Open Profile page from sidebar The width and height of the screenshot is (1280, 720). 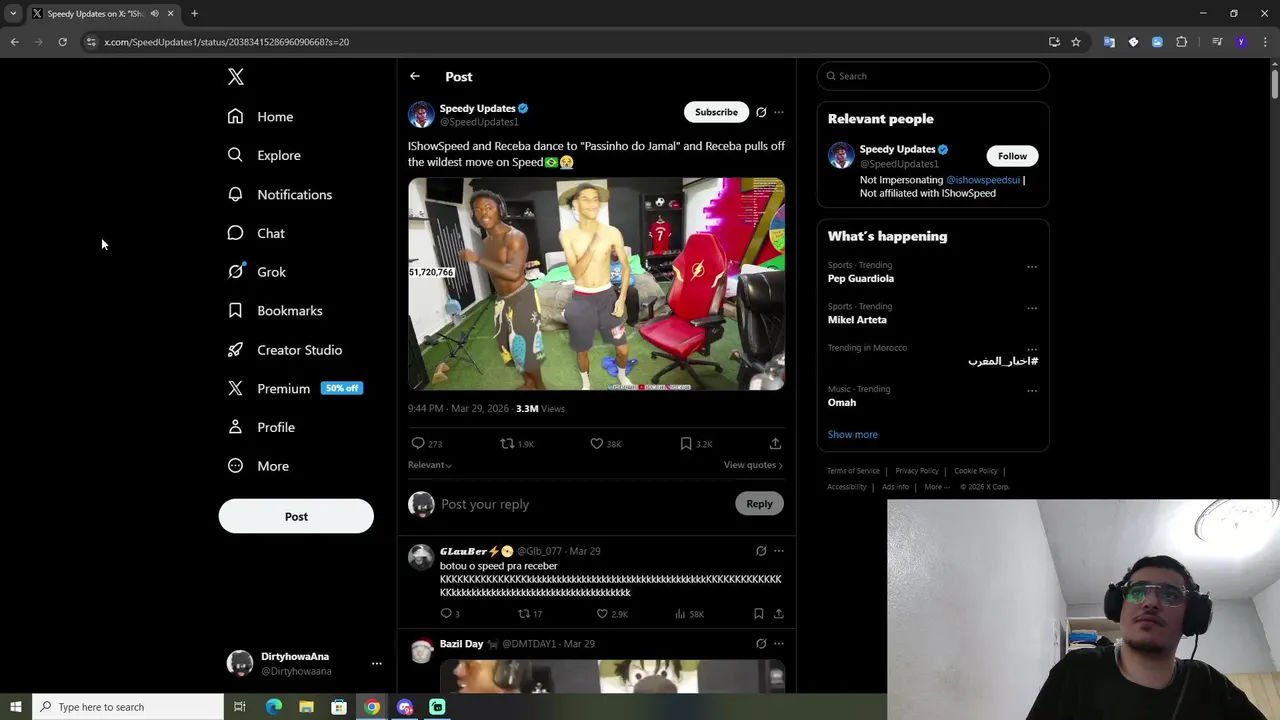tap(261, 427)
